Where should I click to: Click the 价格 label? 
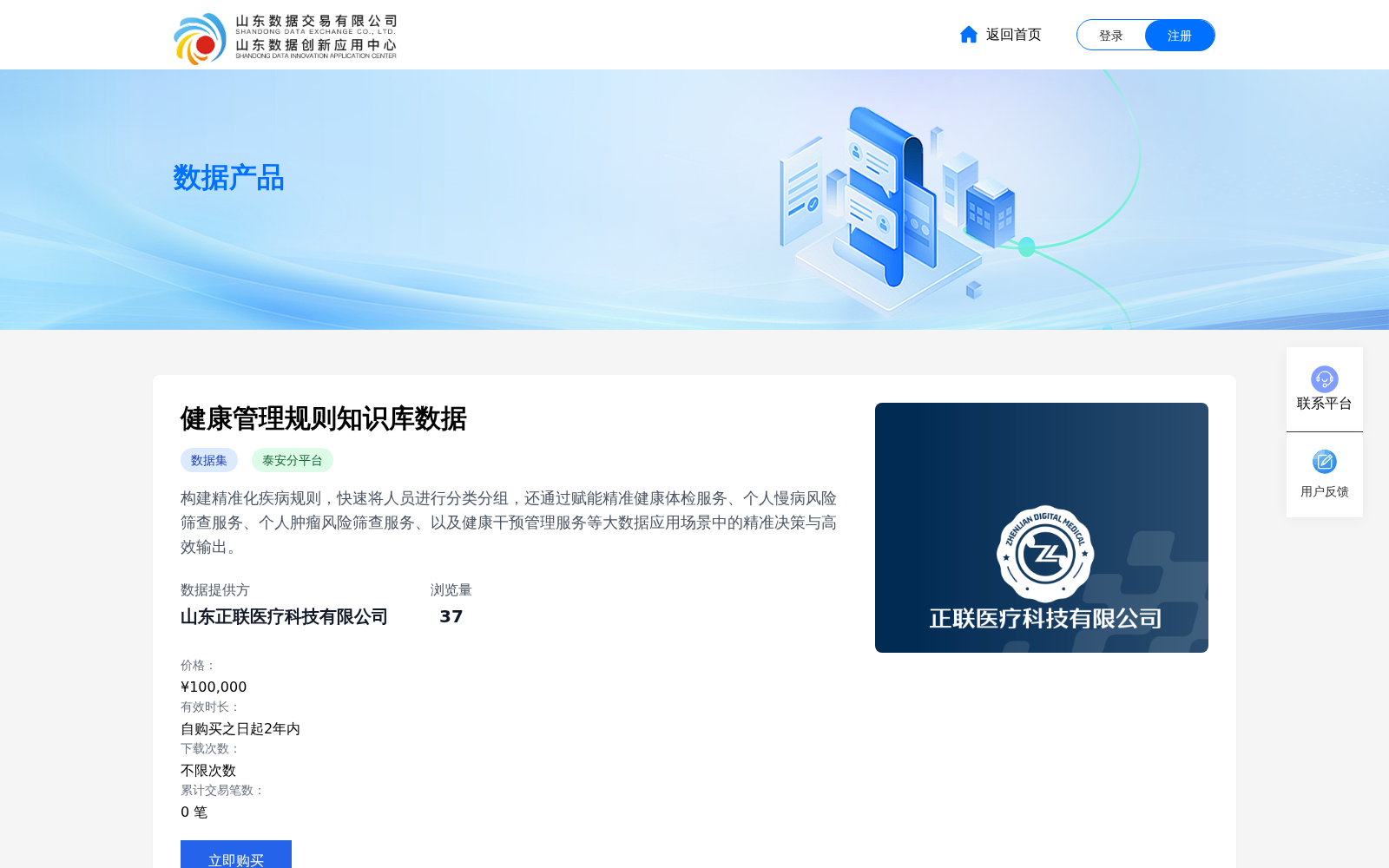coord(198,665)
